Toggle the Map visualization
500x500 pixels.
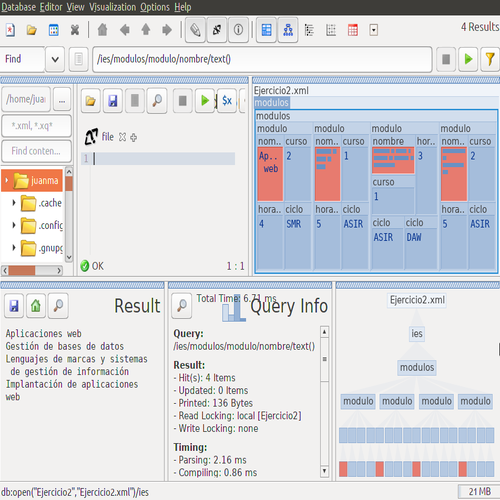coord(266,30)
